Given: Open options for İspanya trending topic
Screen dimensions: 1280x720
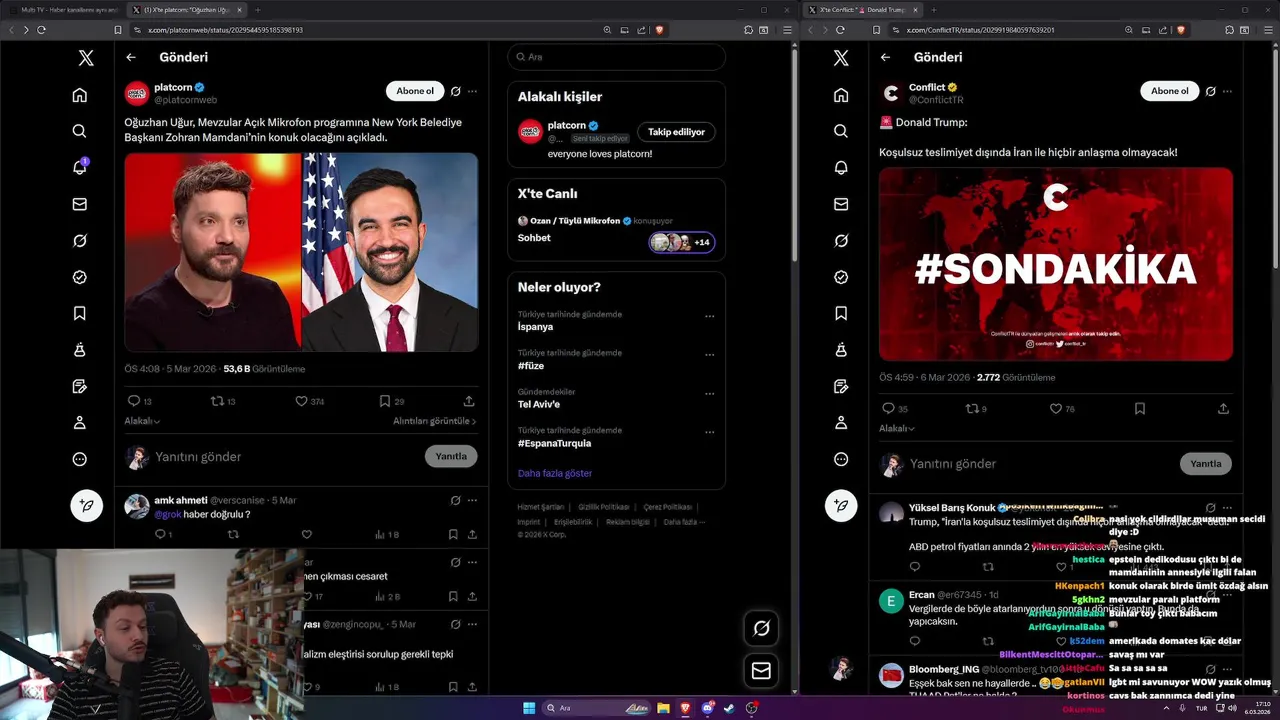Looking at the screenshot, I should pyautogui.click(x=709, y=317).
